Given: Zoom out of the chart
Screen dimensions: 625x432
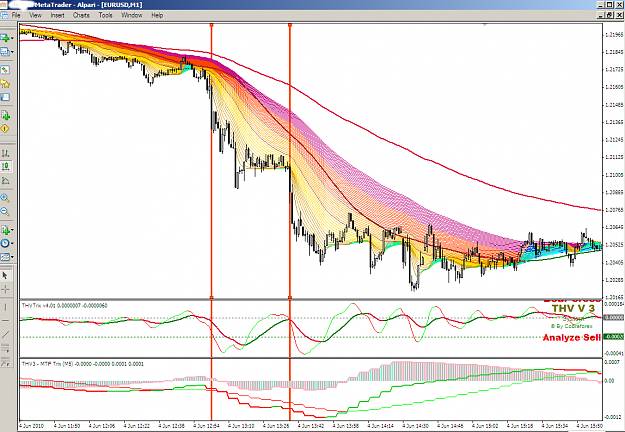Looking at the screenshot, I should pos(5,212).
